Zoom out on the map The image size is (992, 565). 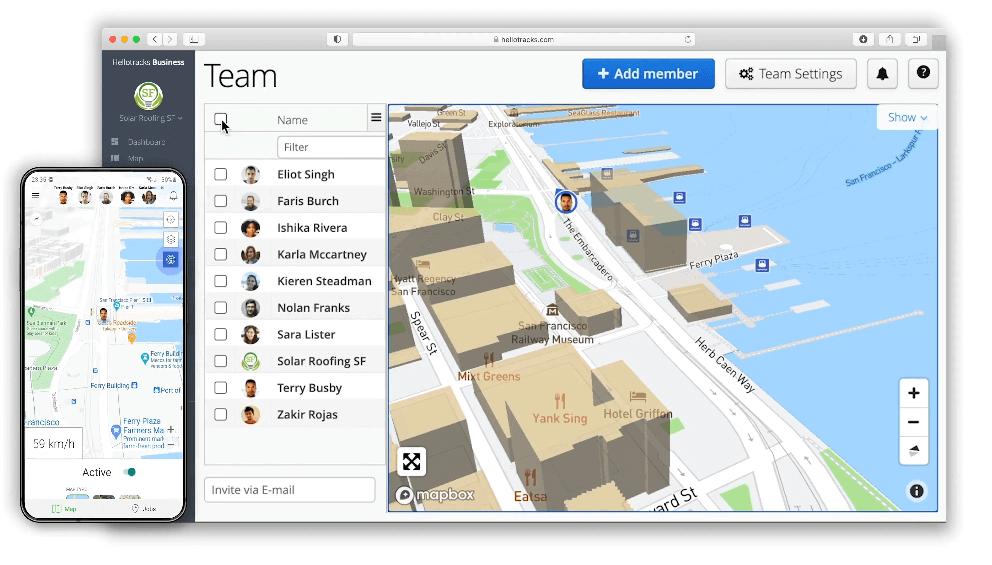913,422
